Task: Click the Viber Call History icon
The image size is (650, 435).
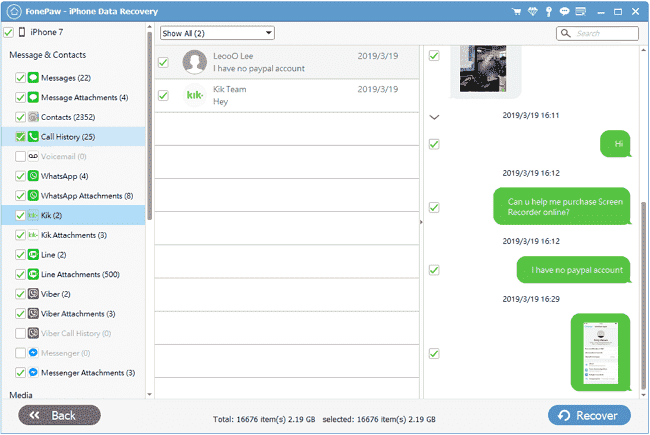Action: pos(33,333)
